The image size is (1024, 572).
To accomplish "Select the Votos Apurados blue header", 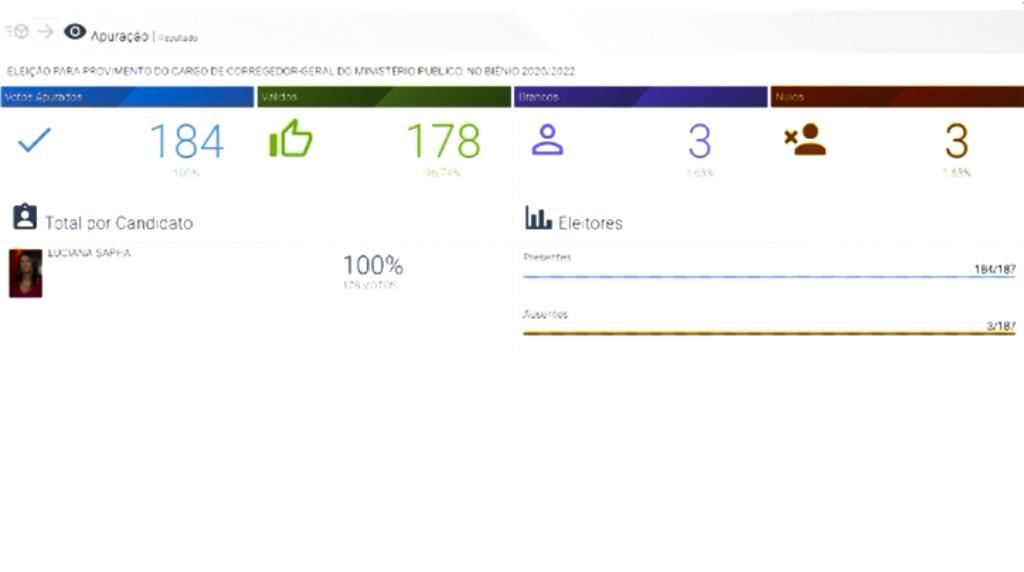I will point(127,97).
